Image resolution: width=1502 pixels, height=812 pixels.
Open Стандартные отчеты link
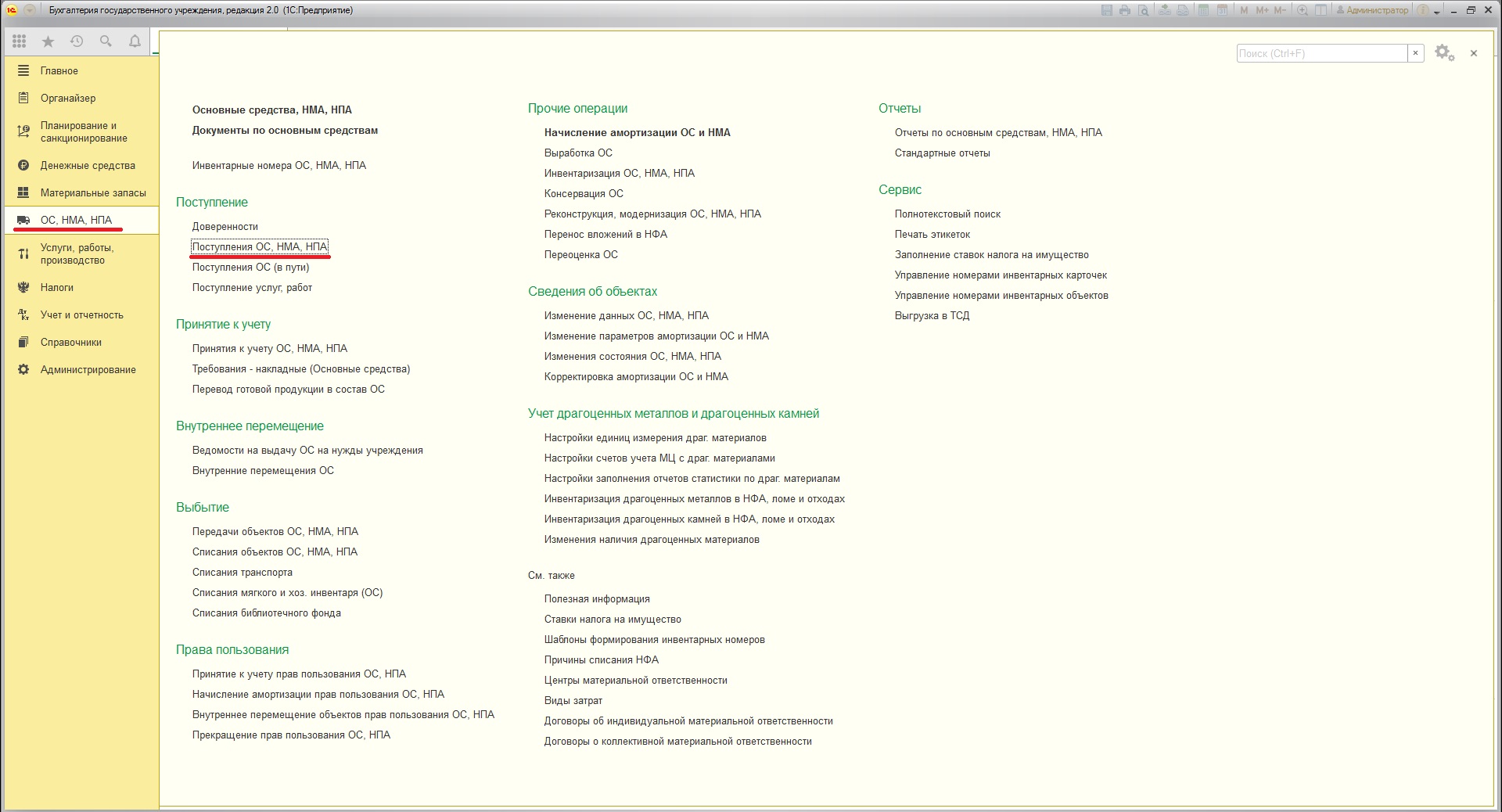coord(943,153)
